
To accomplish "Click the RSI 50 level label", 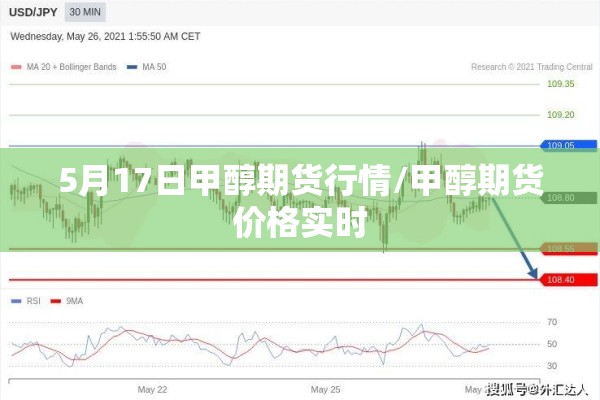I will (552, 344).
